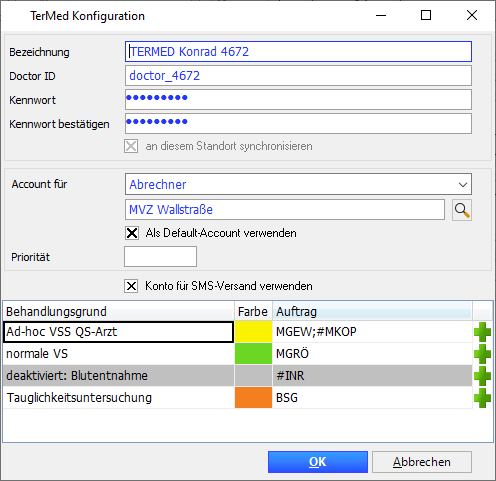Viewport: 496px width, 481px height.
Task: Toggle 'an diesem Standort synchronisieren' checkbox
Action: [131, 146]
